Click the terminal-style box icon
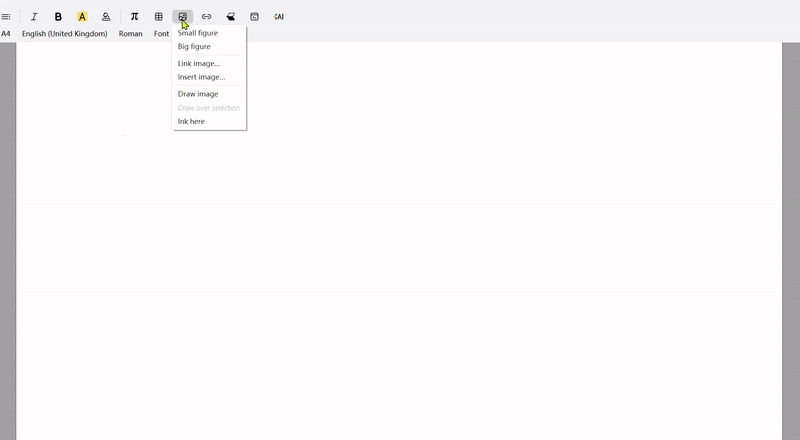This screenshot has height=440, width=800. (254, 17)
